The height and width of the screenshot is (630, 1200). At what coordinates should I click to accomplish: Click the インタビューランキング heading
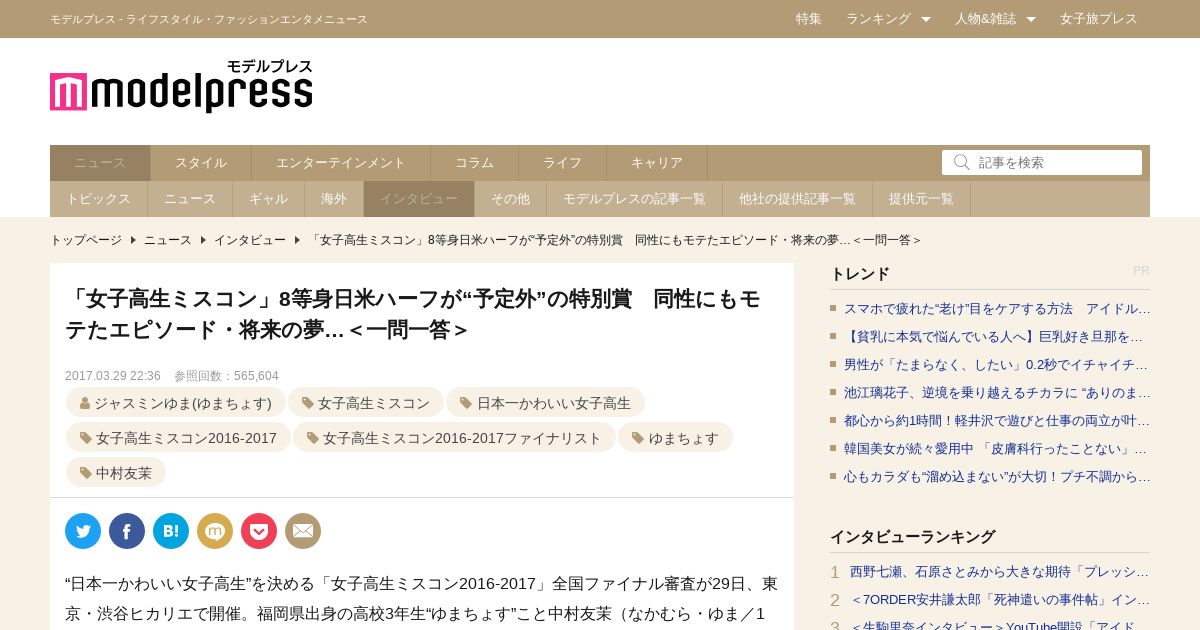(913, 537)
